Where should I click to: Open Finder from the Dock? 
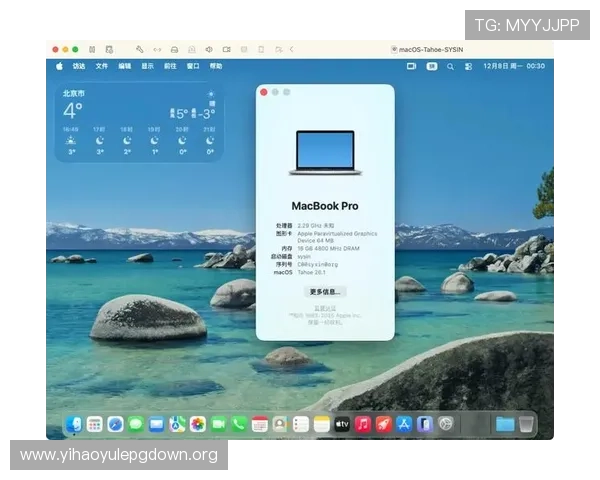point(74,424)
